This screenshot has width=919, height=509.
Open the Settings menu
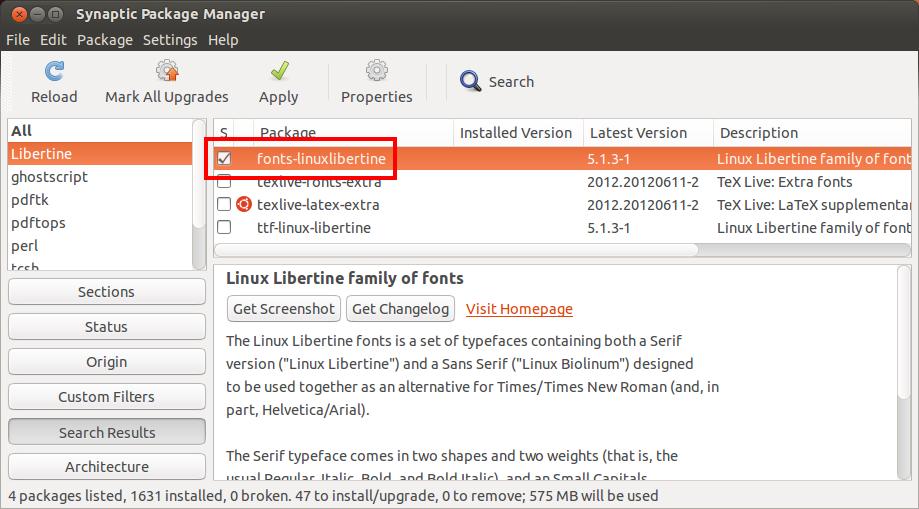(x=170, y=40)
